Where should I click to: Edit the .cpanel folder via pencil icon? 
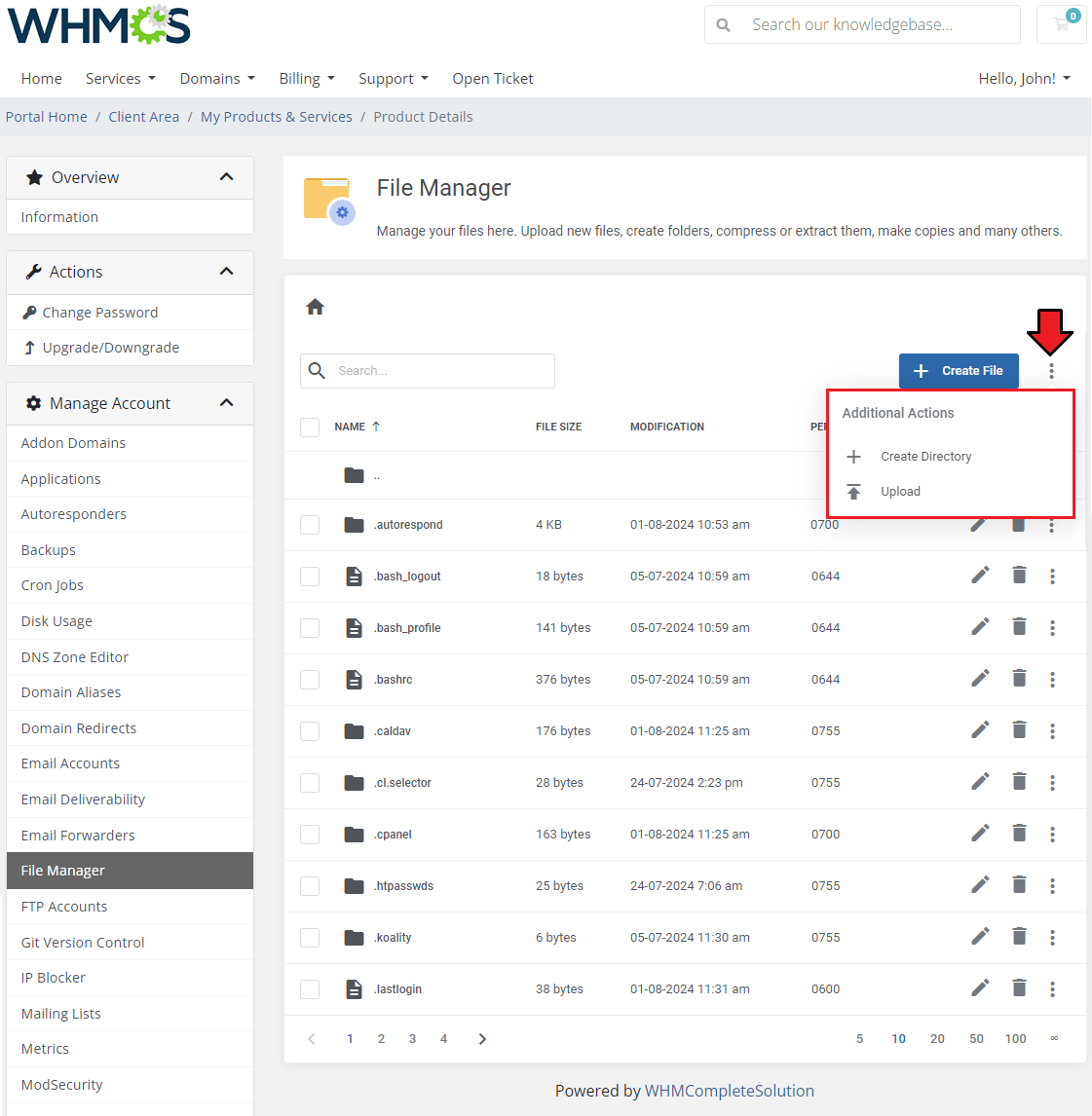tap(980, 833)
